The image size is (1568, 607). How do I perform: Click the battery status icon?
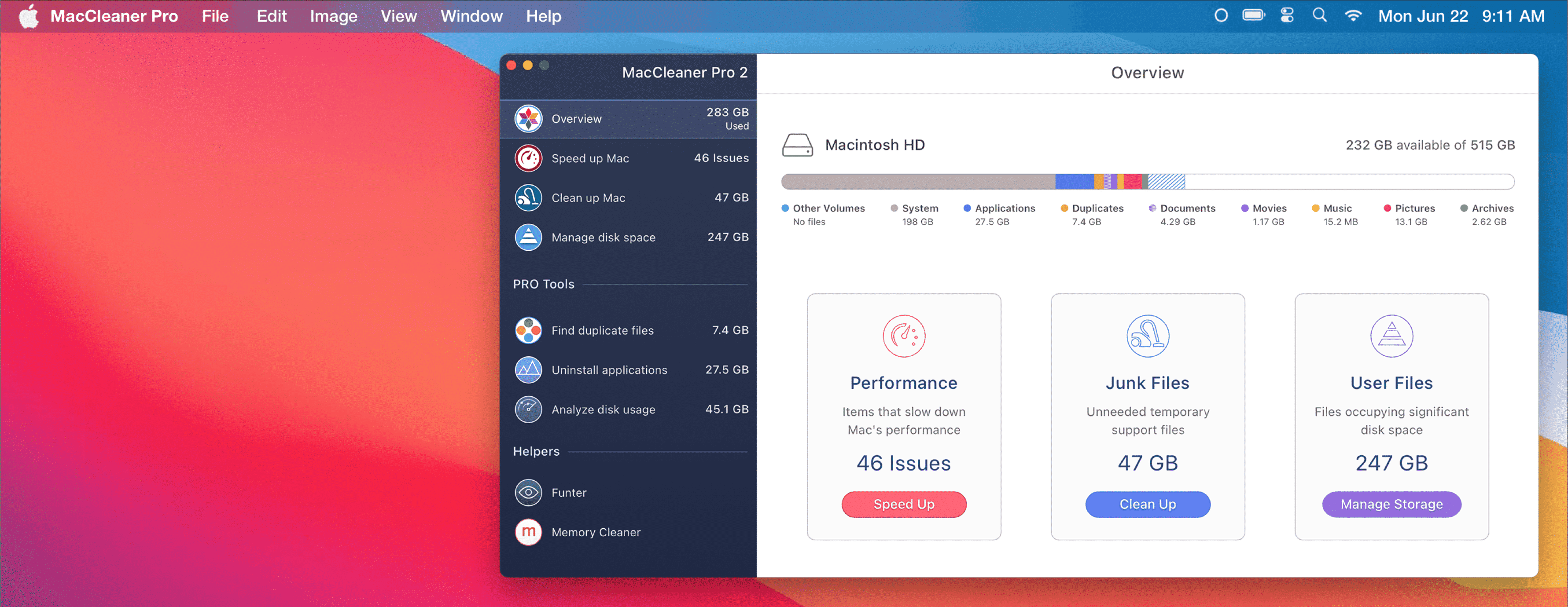(x=1254, y=16)
